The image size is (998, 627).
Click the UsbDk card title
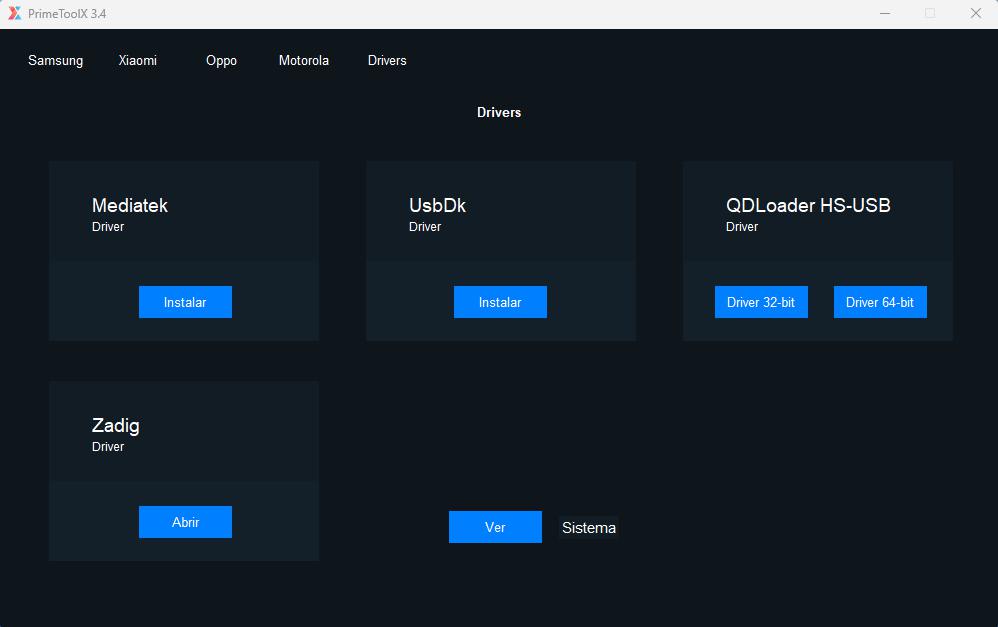(x=437, y=205)
